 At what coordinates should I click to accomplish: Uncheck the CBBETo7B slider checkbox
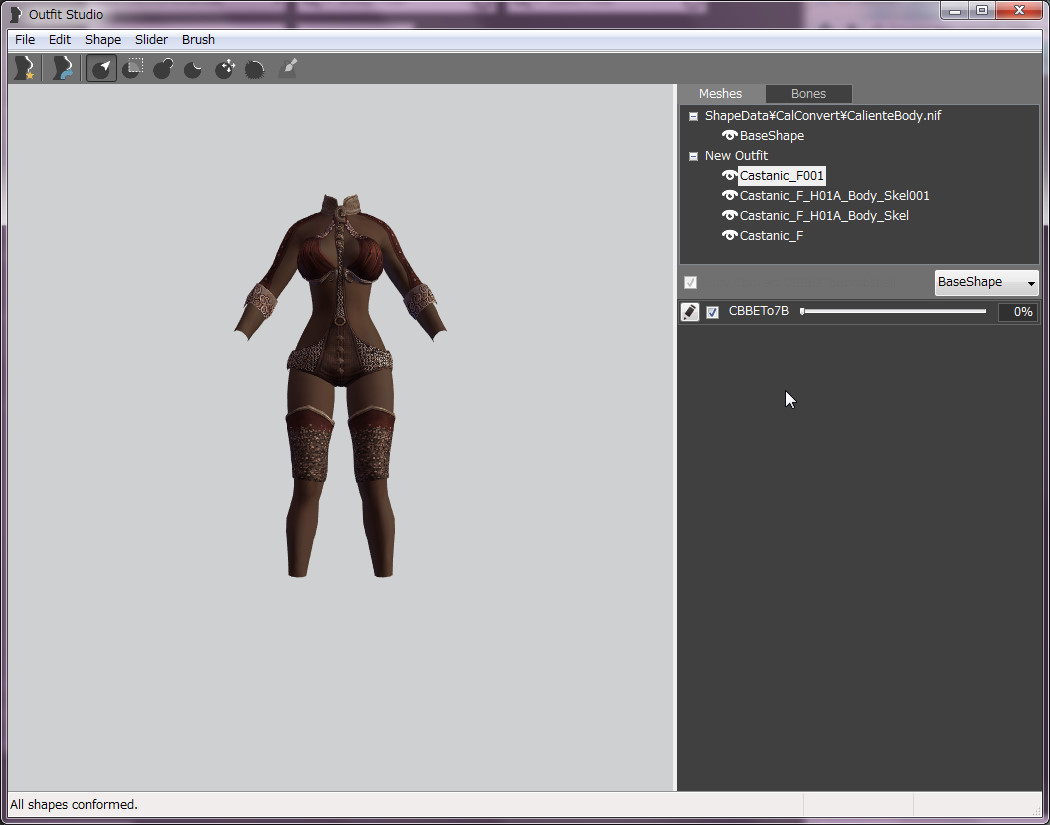point(712,312)
